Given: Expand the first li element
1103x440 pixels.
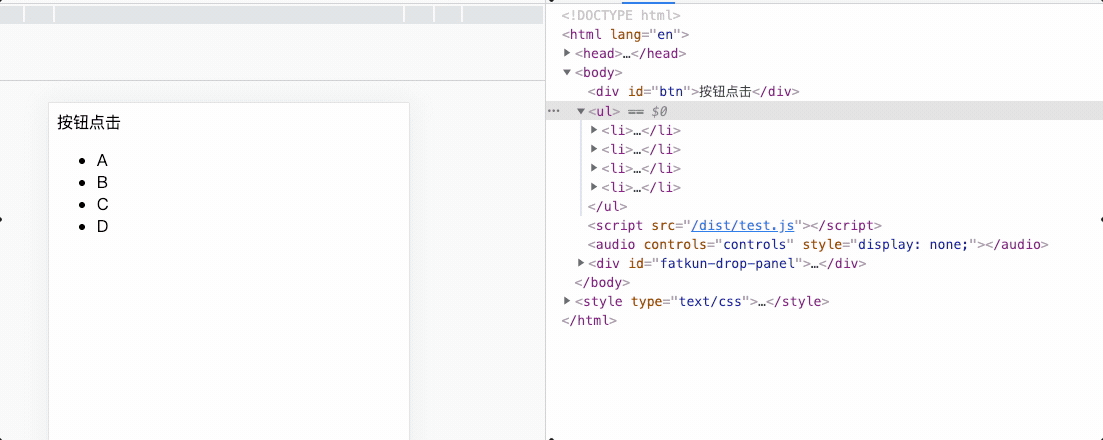Looking at the screenshot, I should pos(594,130).
